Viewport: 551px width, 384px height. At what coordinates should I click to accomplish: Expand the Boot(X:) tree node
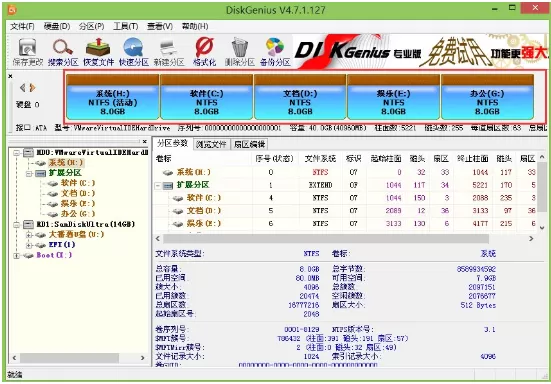click(17, 255)
